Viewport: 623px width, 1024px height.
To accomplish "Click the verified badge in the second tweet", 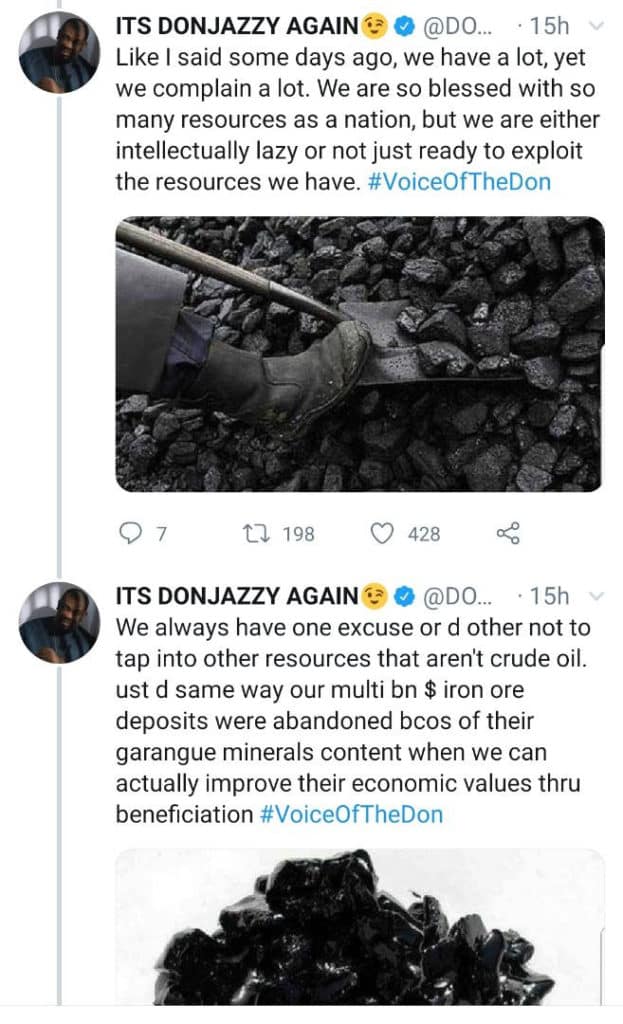I will tap(403, 597).
